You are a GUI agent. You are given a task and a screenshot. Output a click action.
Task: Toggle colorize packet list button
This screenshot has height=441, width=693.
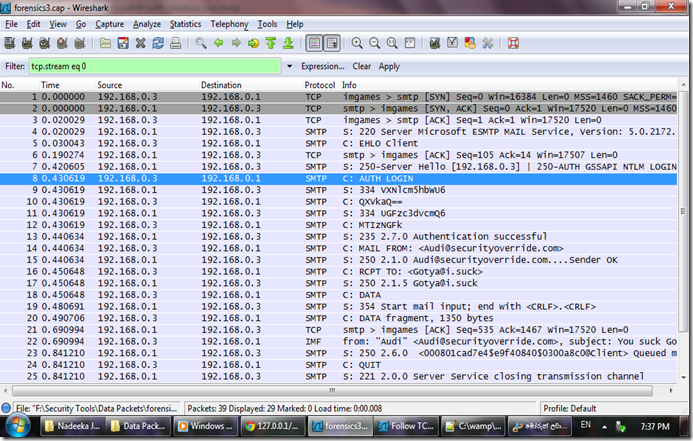pos(314,43)
